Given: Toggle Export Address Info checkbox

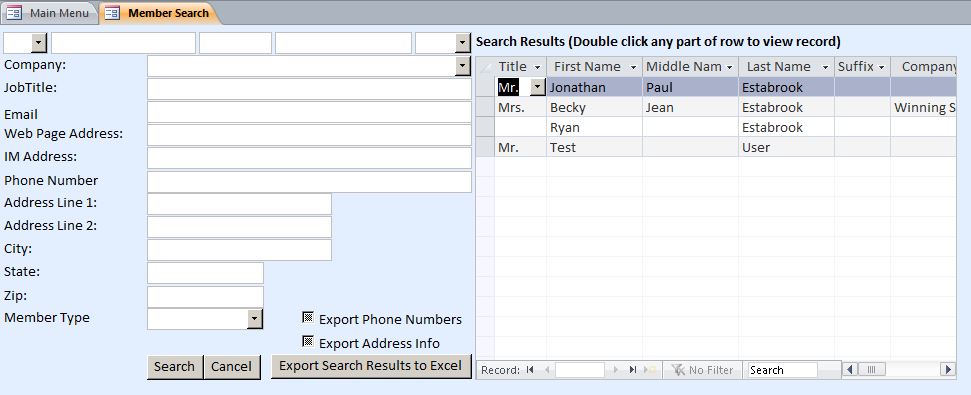Looking at the screenshot, I should (x=308, y=341).
